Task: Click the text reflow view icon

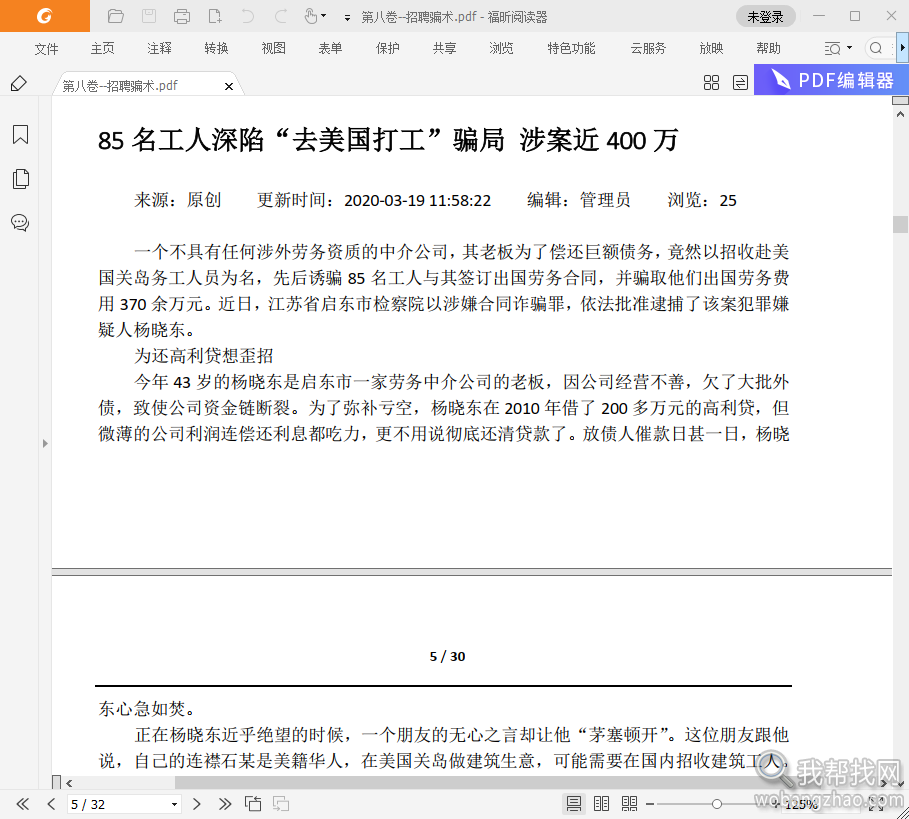Action: coord(740,83)
